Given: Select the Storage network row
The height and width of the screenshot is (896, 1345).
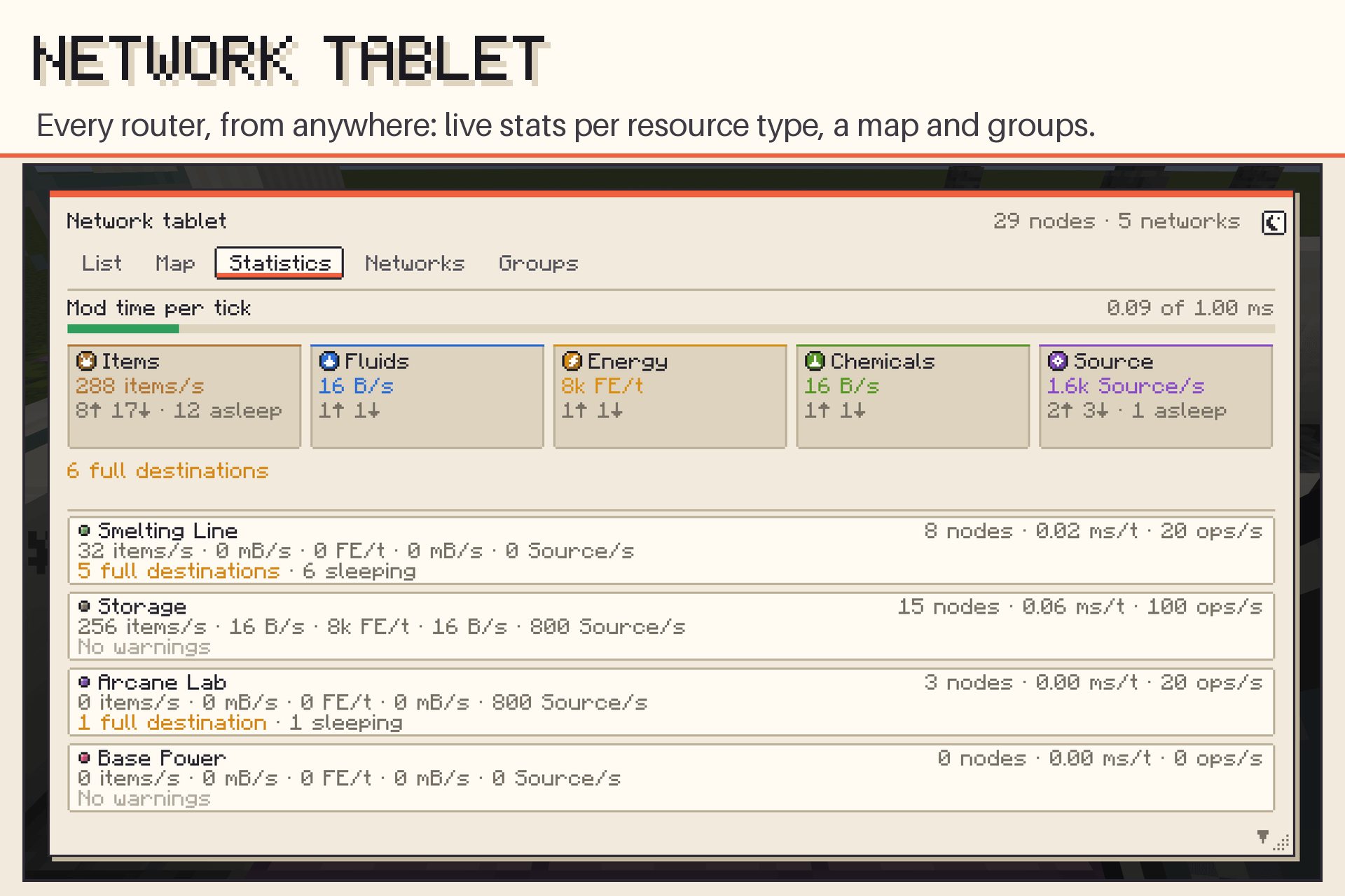Looking at the screenshot, I should pyautogui.click(x=671, y=626).
